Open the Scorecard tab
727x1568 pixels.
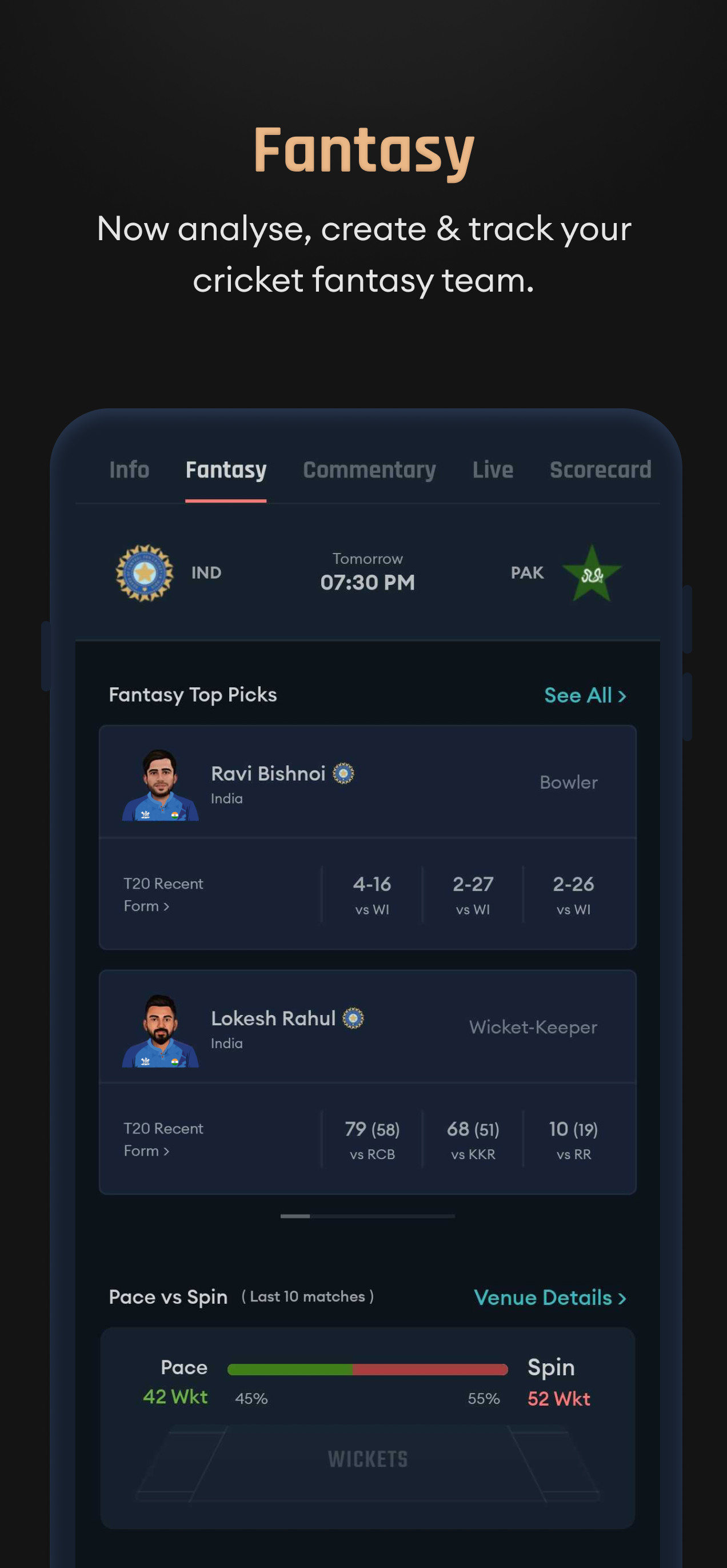click(601, 470)
